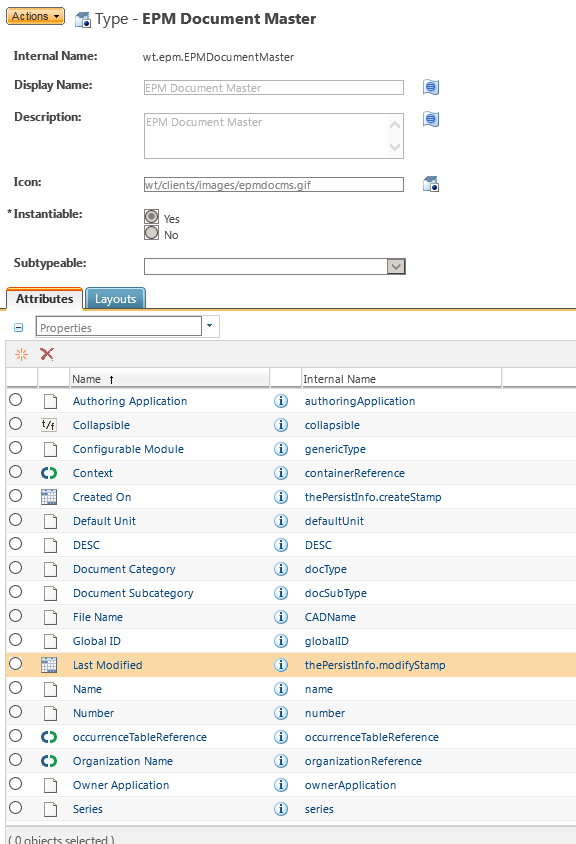Screen dimensions: 576x844
Task: Switch to the Layouts tab
Action: [x=115, y=299]
